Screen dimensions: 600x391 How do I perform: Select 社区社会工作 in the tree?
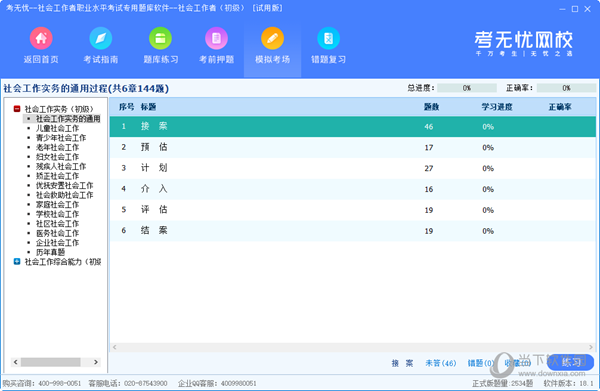coord(57,224)
